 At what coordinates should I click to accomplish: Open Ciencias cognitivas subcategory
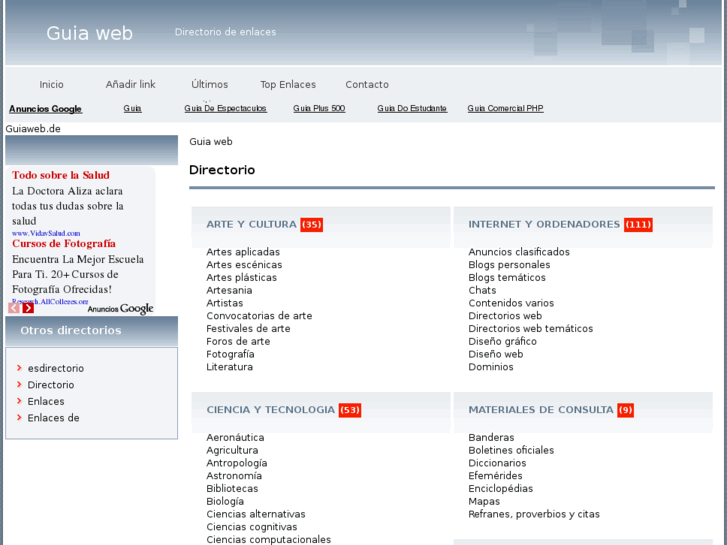pos(252,527)
